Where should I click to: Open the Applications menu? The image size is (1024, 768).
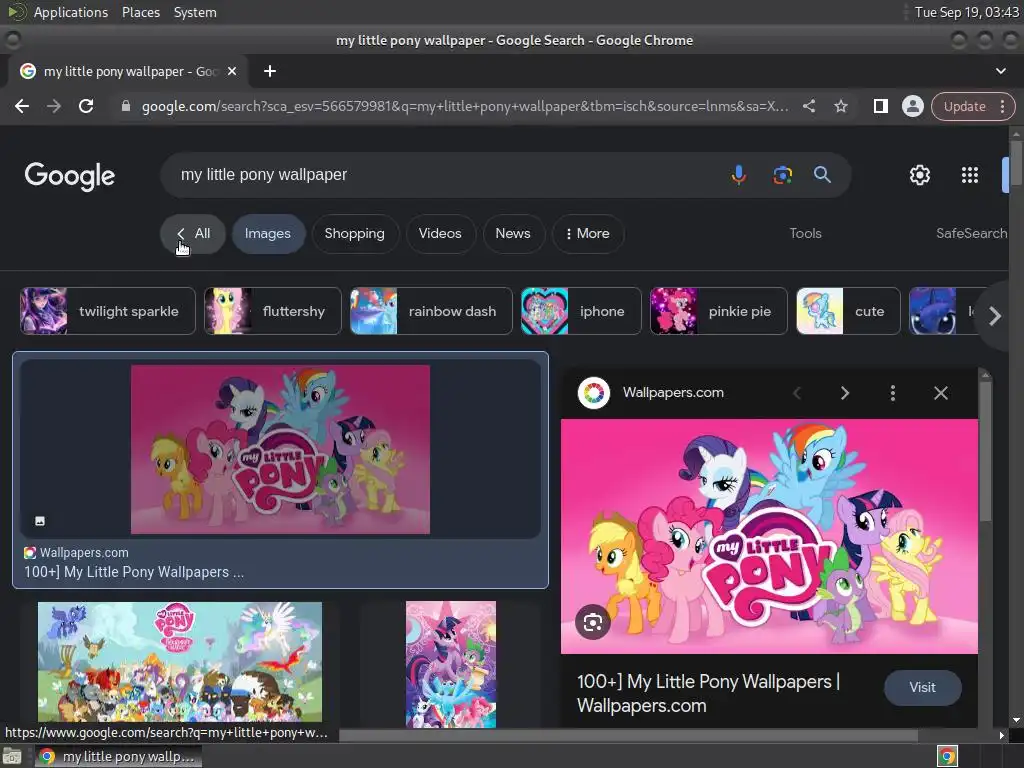point(71,12)
